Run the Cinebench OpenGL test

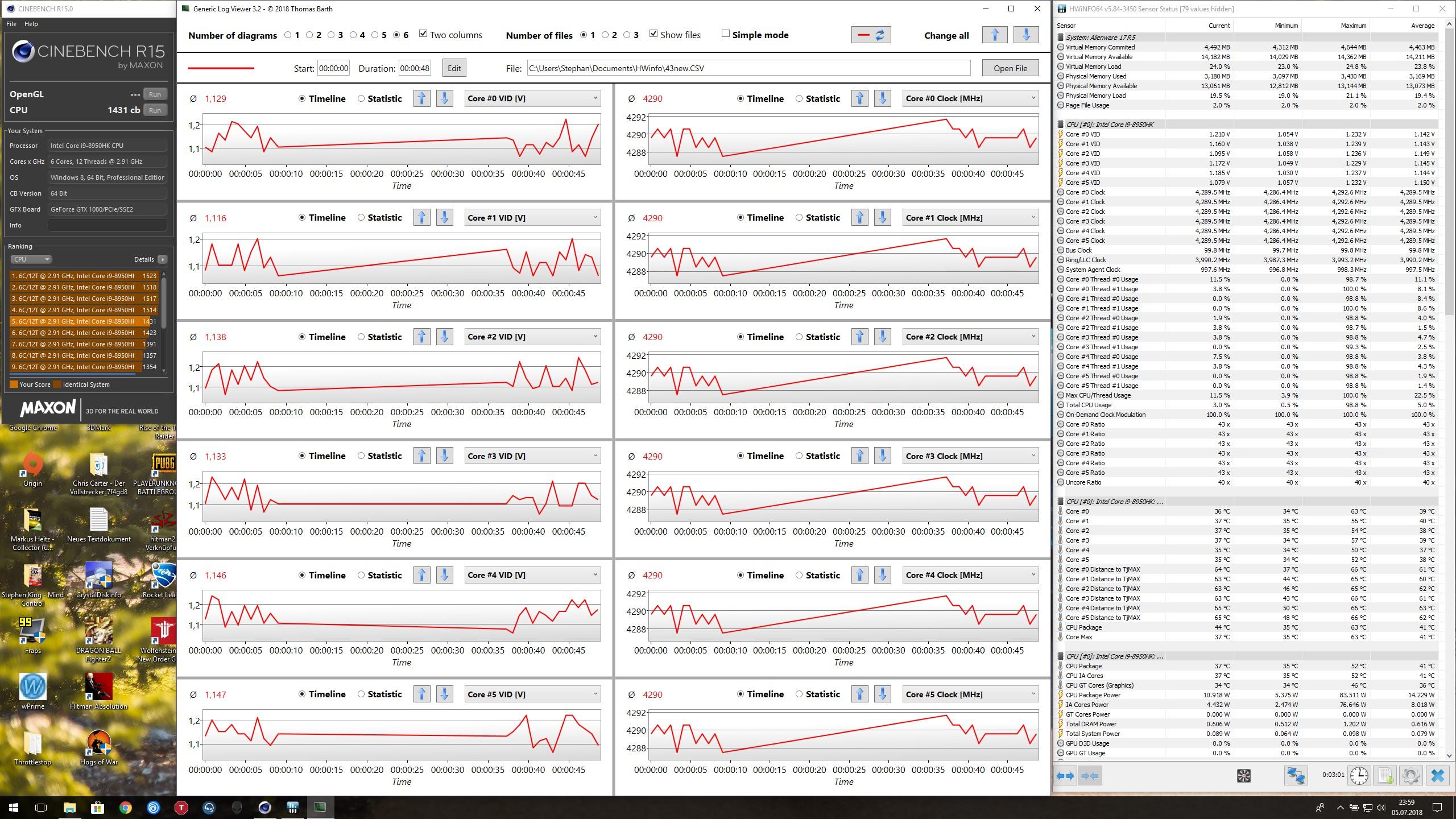coord(155,94)
